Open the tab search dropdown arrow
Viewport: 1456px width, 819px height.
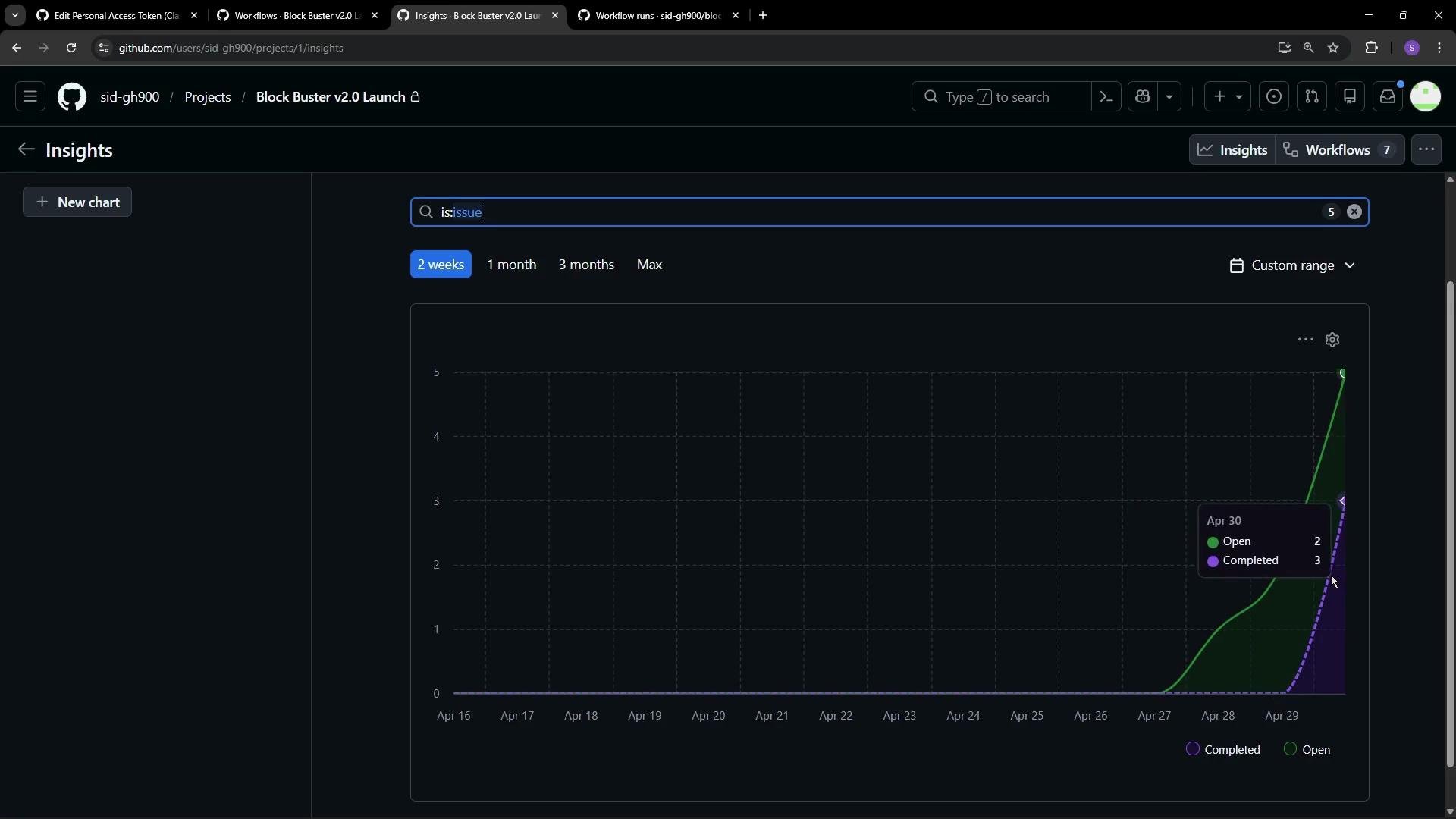14,15
